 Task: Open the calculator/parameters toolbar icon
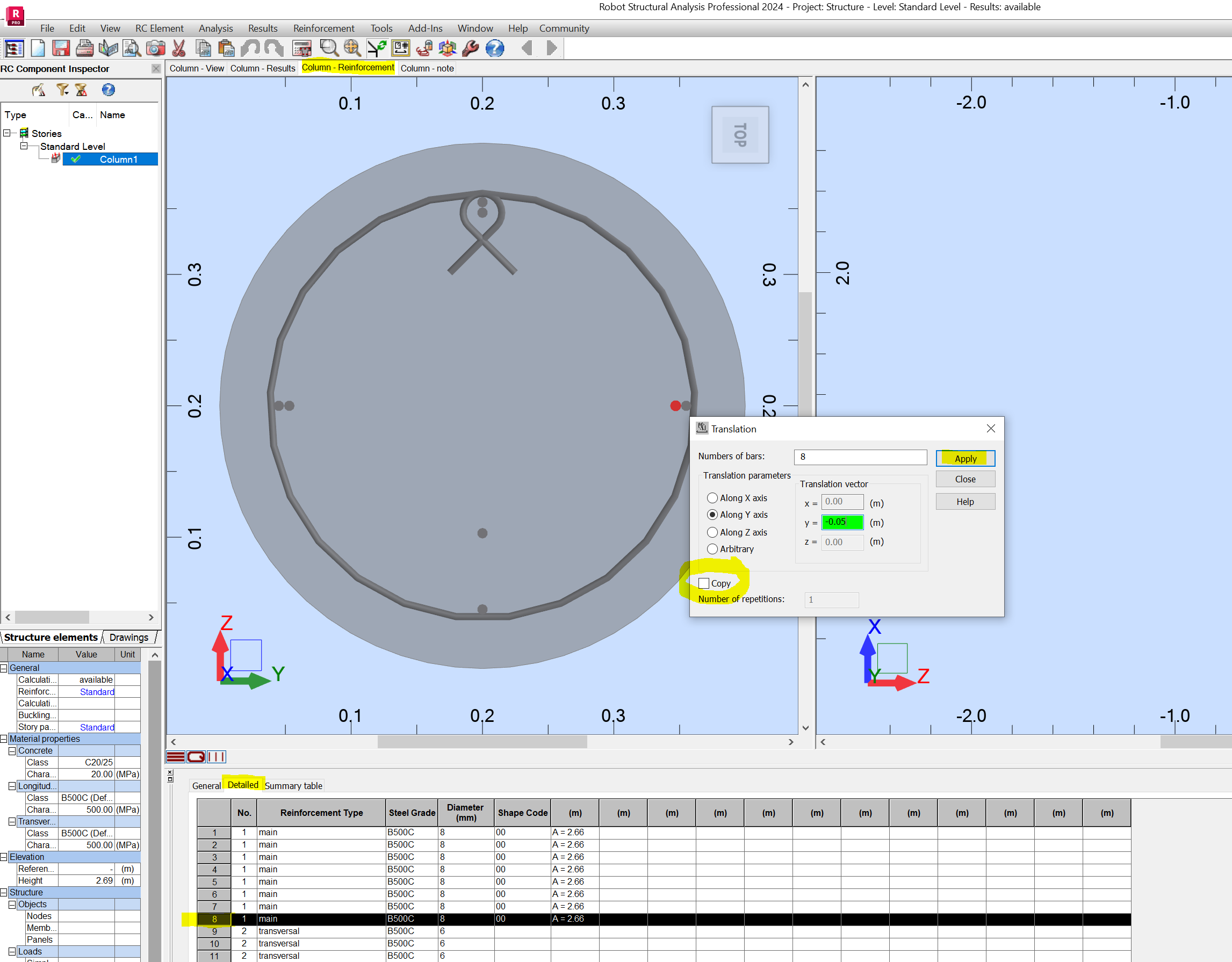point(302,48)
